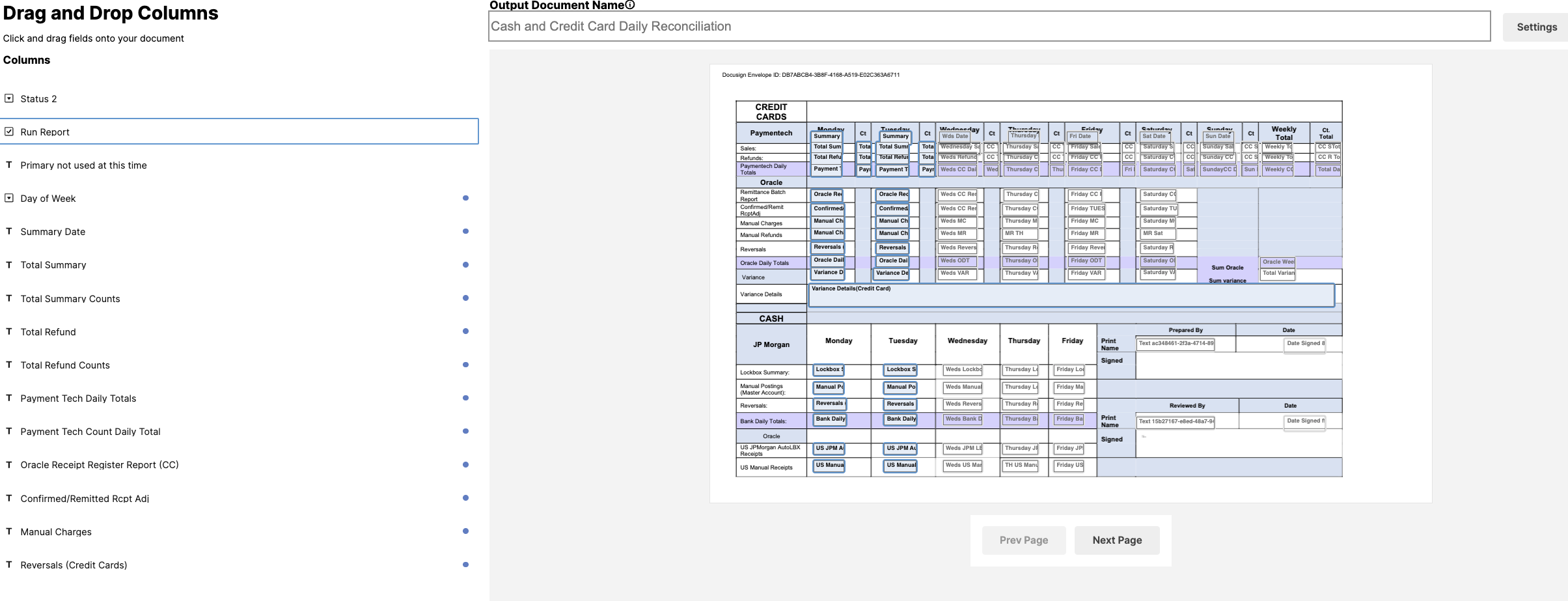The width and height of the screenshot is (1568, 601).
Task: Click the dropdown-type icon next to Status 2
Action: pos(9,98)
